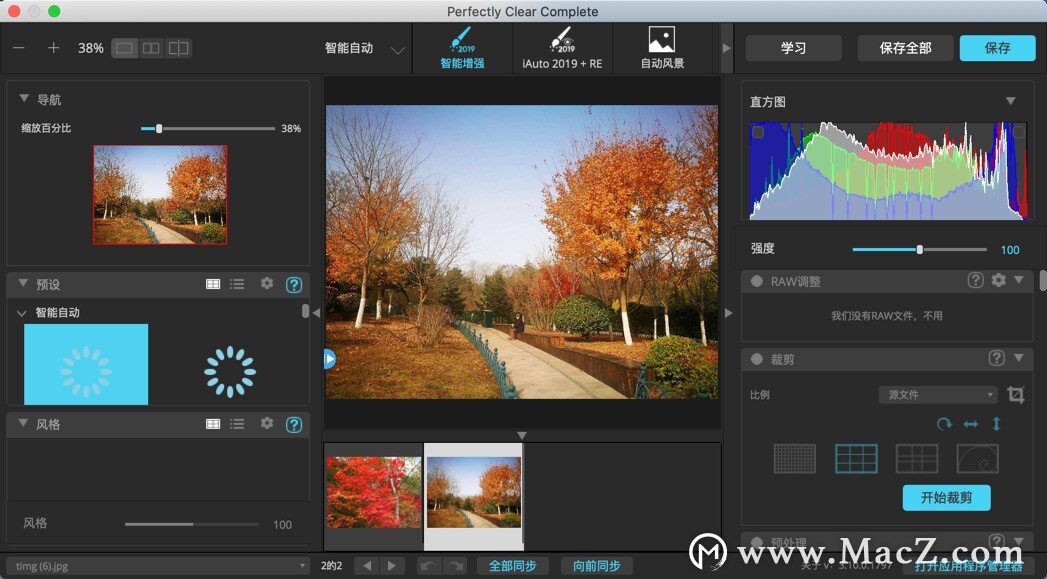Click the 保存 button
Image resolution: width=1047 pixels, height=579 pixels.
click(998, 48)
